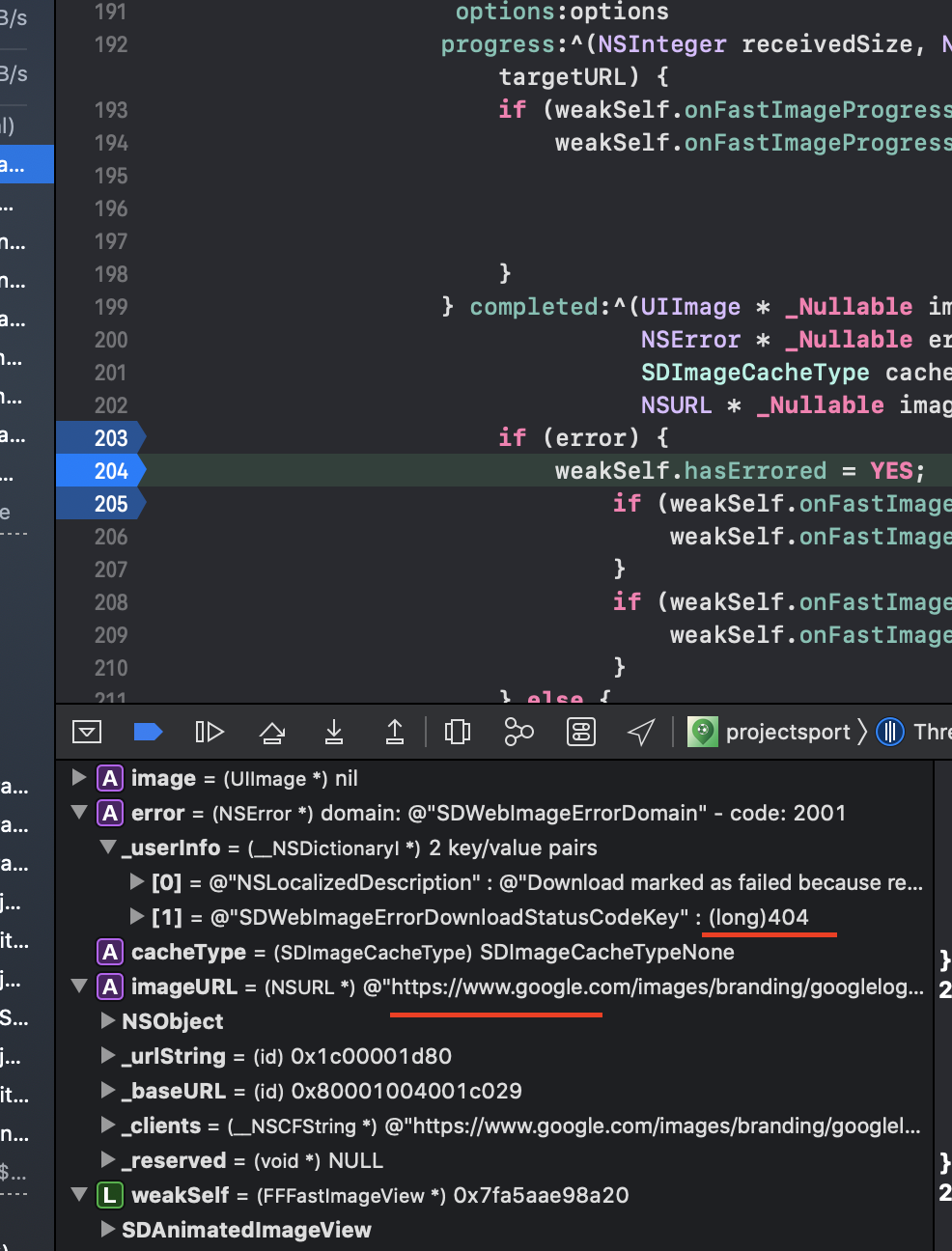Open the Debug Memory Graph

(518, 732)
